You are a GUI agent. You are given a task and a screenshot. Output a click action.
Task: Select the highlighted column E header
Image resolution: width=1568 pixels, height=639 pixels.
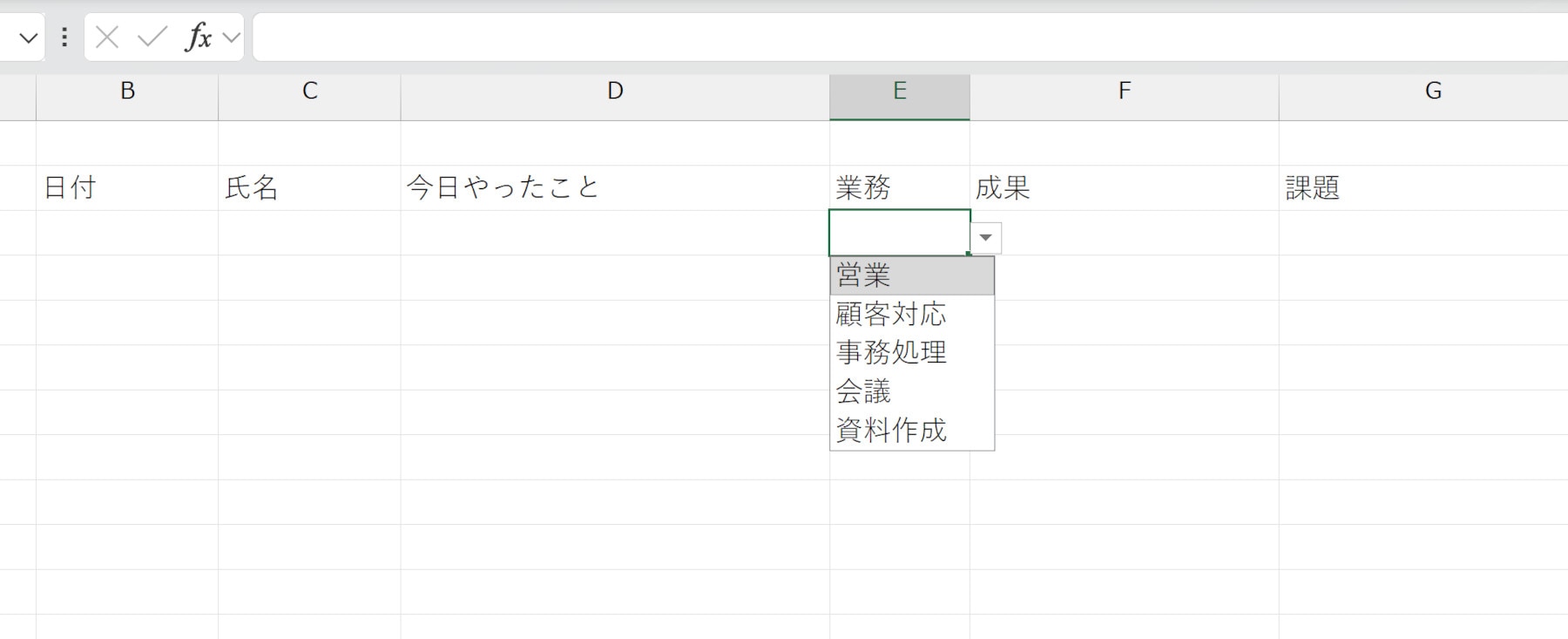pos(900,92)
